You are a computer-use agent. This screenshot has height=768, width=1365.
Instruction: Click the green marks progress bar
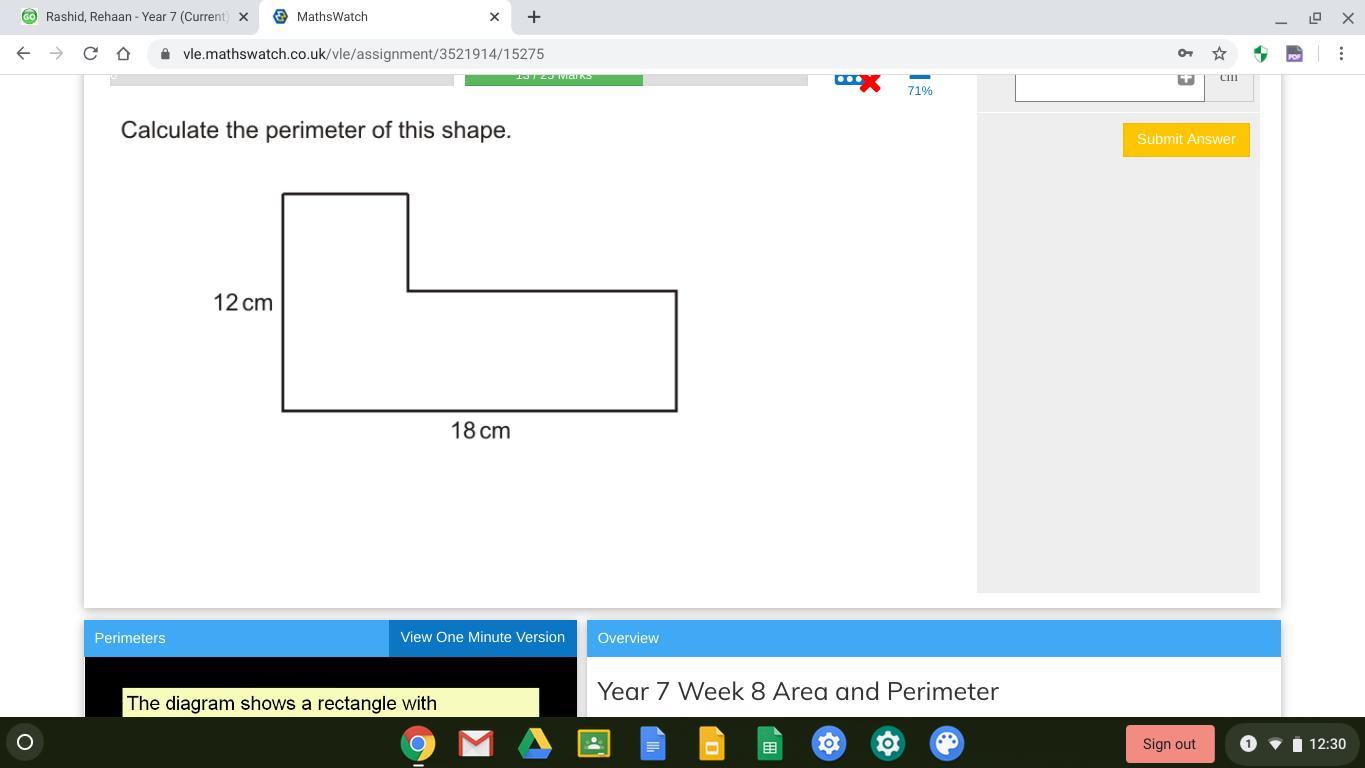[554, 79]
